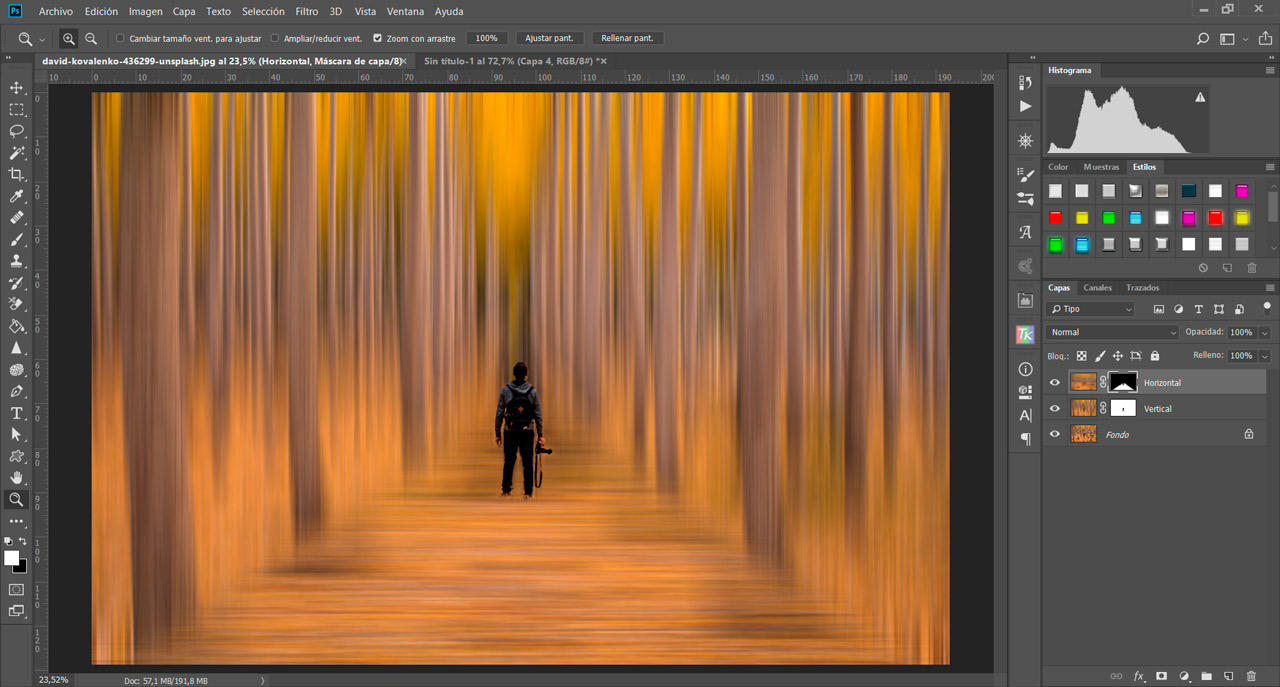The height and width of the screenshot is (687, 1280).
Task: Open the layer filter Tipo dropdown
Action: coord(1090,309)
